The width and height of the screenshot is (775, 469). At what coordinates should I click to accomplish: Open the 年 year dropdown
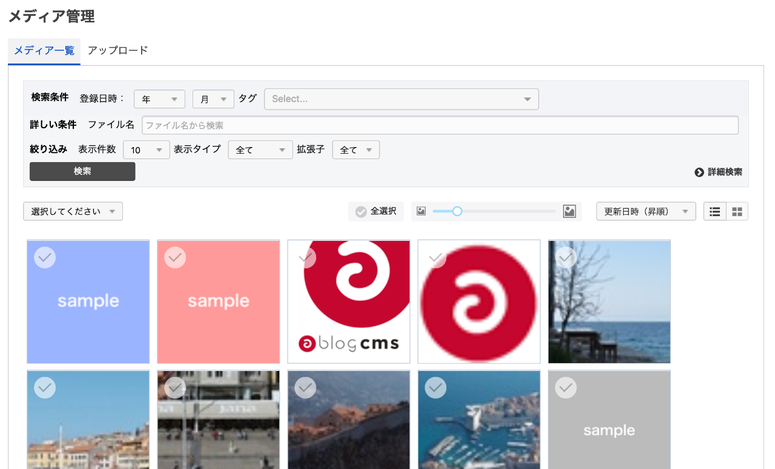(x=159, y=99)
